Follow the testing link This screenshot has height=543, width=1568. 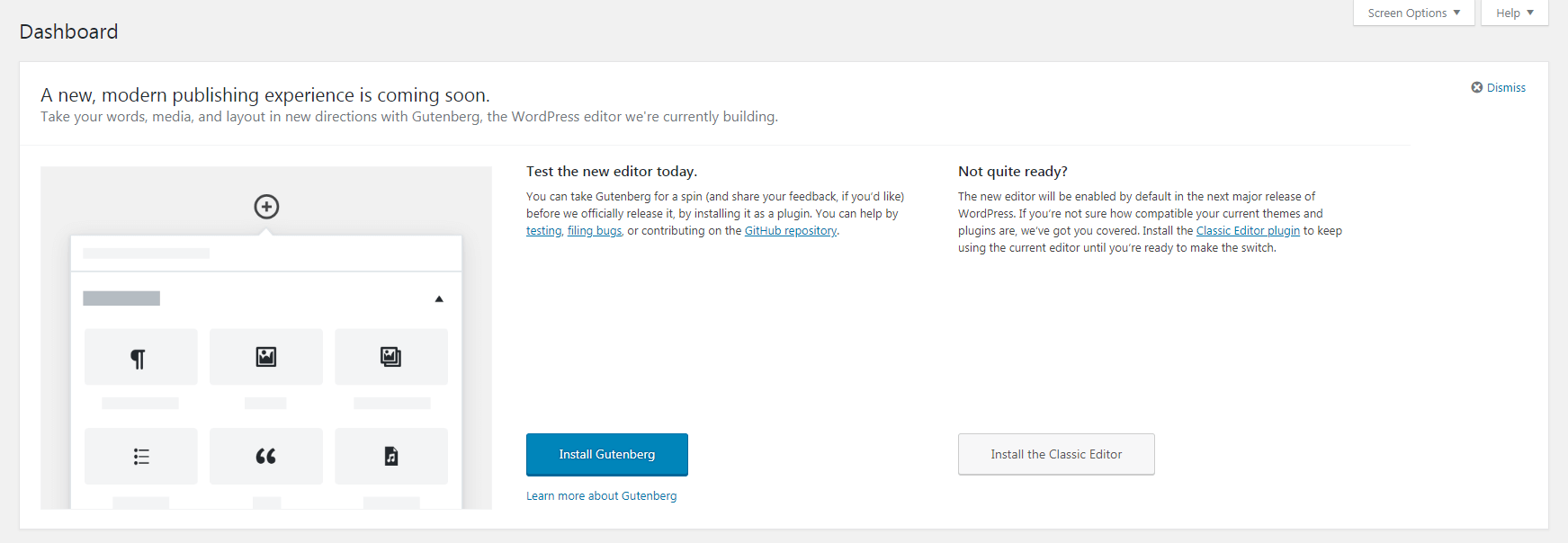[x=544, y=231]
